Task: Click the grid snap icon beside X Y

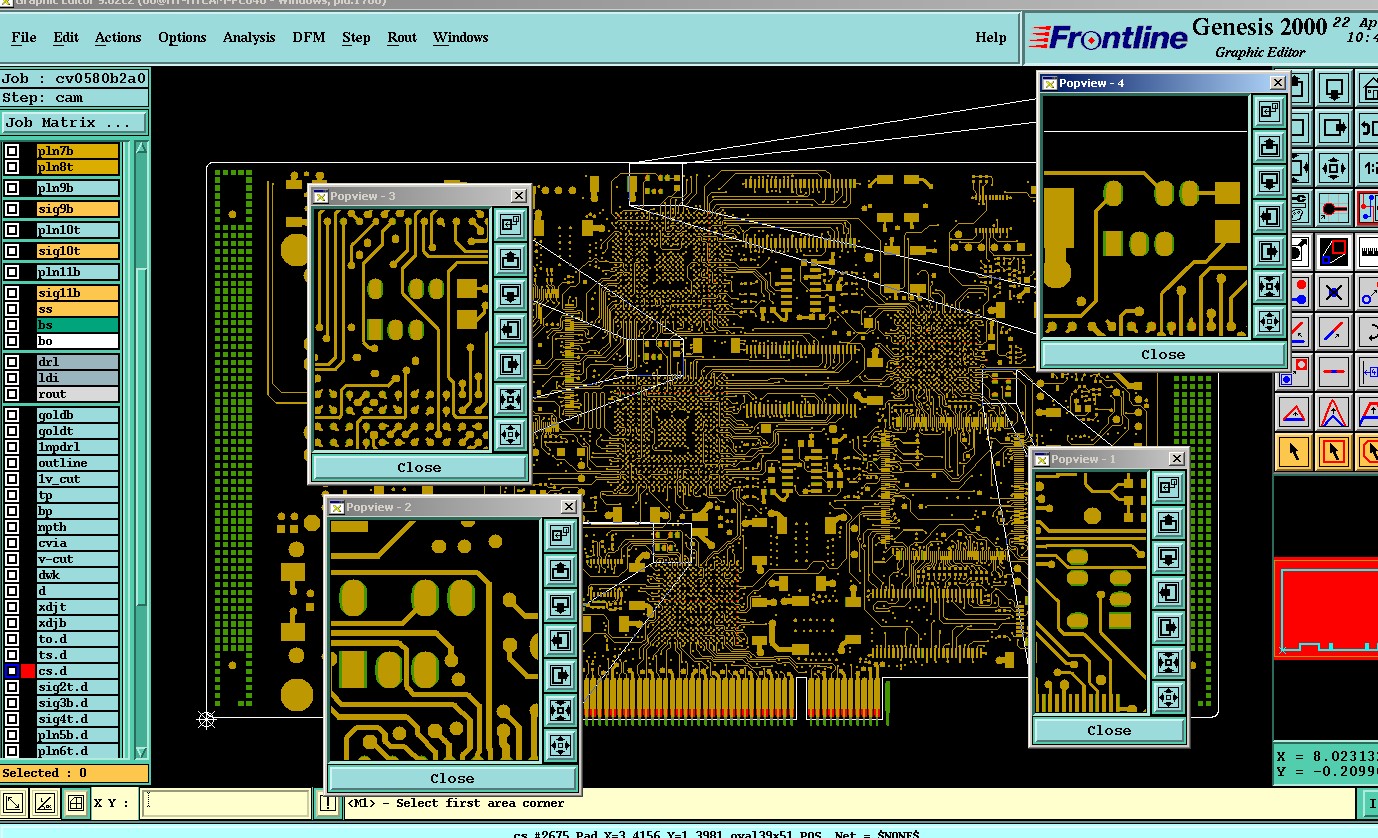Action: click(75, 802)
